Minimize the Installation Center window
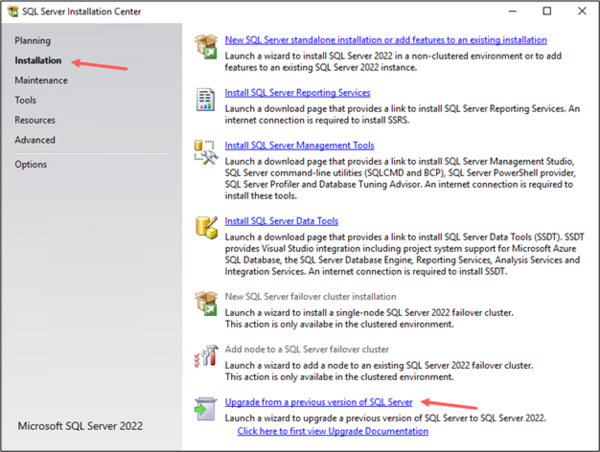Image resolution: width=600 pixels, height=452 pixels. click(x=513, y=11)
